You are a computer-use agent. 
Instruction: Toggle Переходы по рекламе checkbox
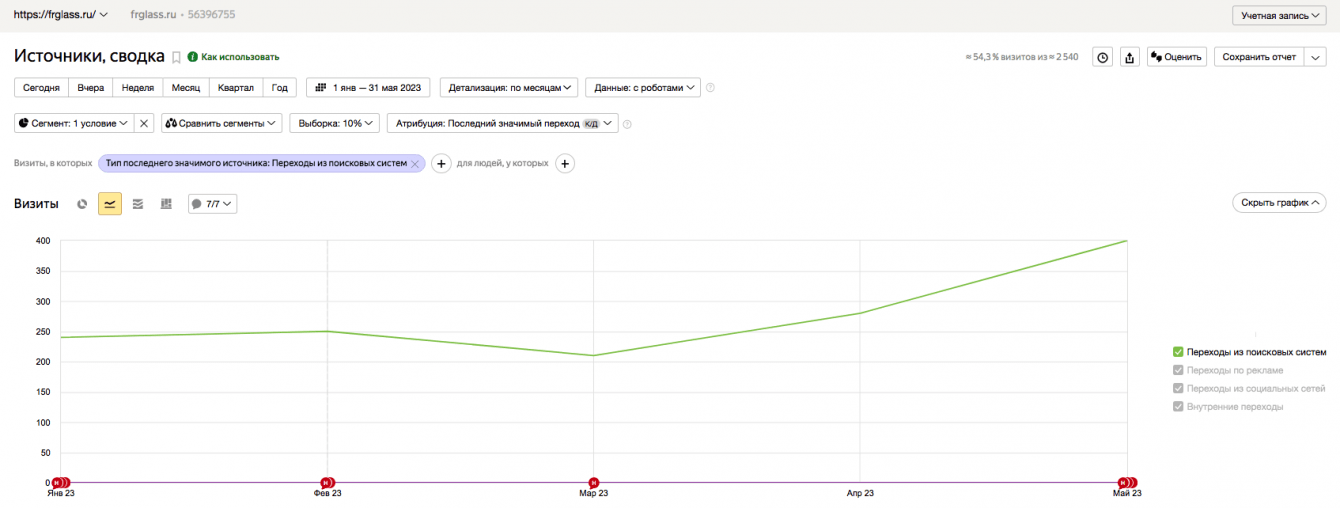1178,370
